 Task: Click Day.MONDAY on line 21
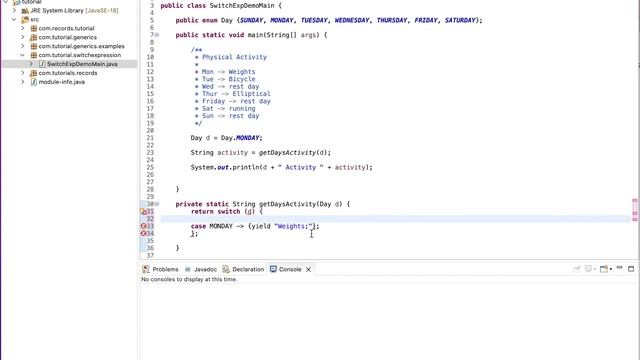pos(240,138)
